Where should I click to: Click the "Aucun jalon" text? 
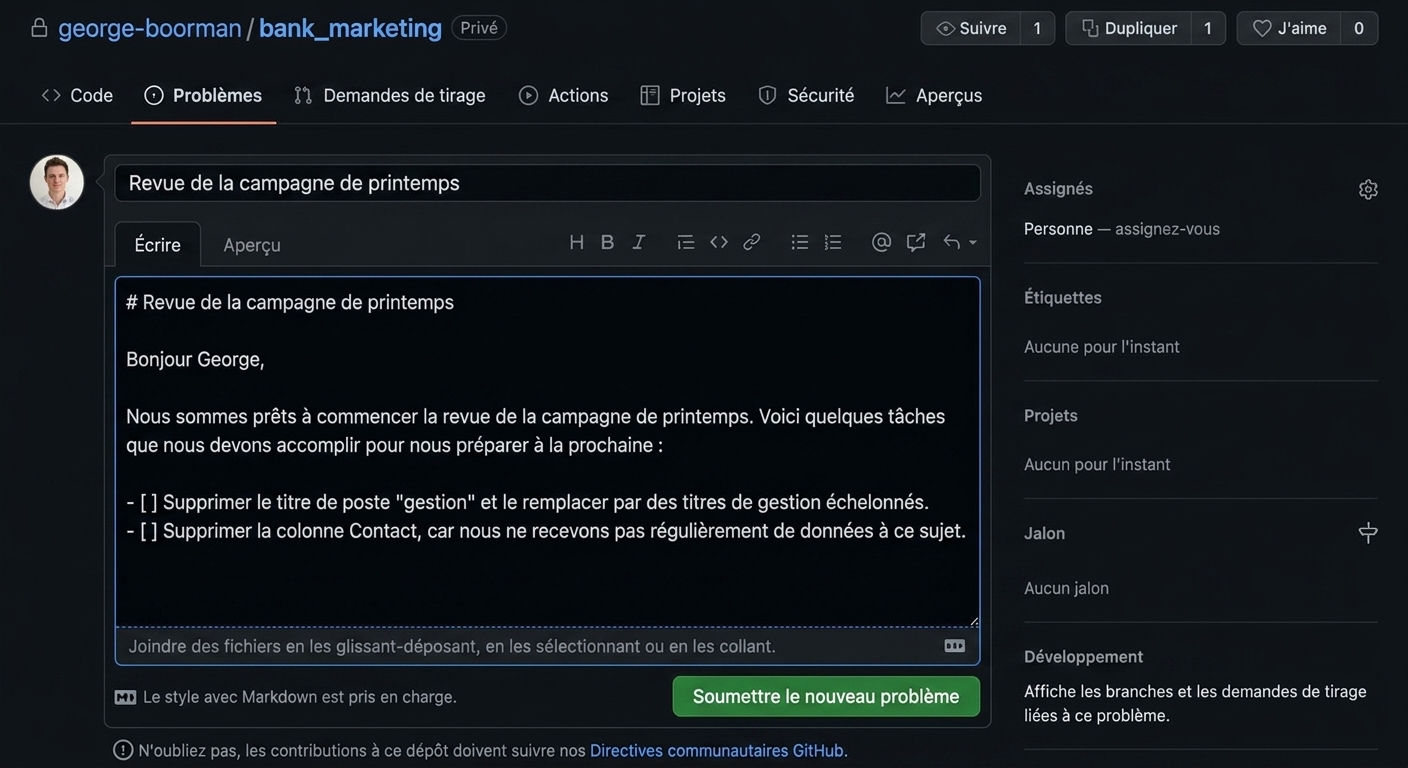(x=1067, y=588)
